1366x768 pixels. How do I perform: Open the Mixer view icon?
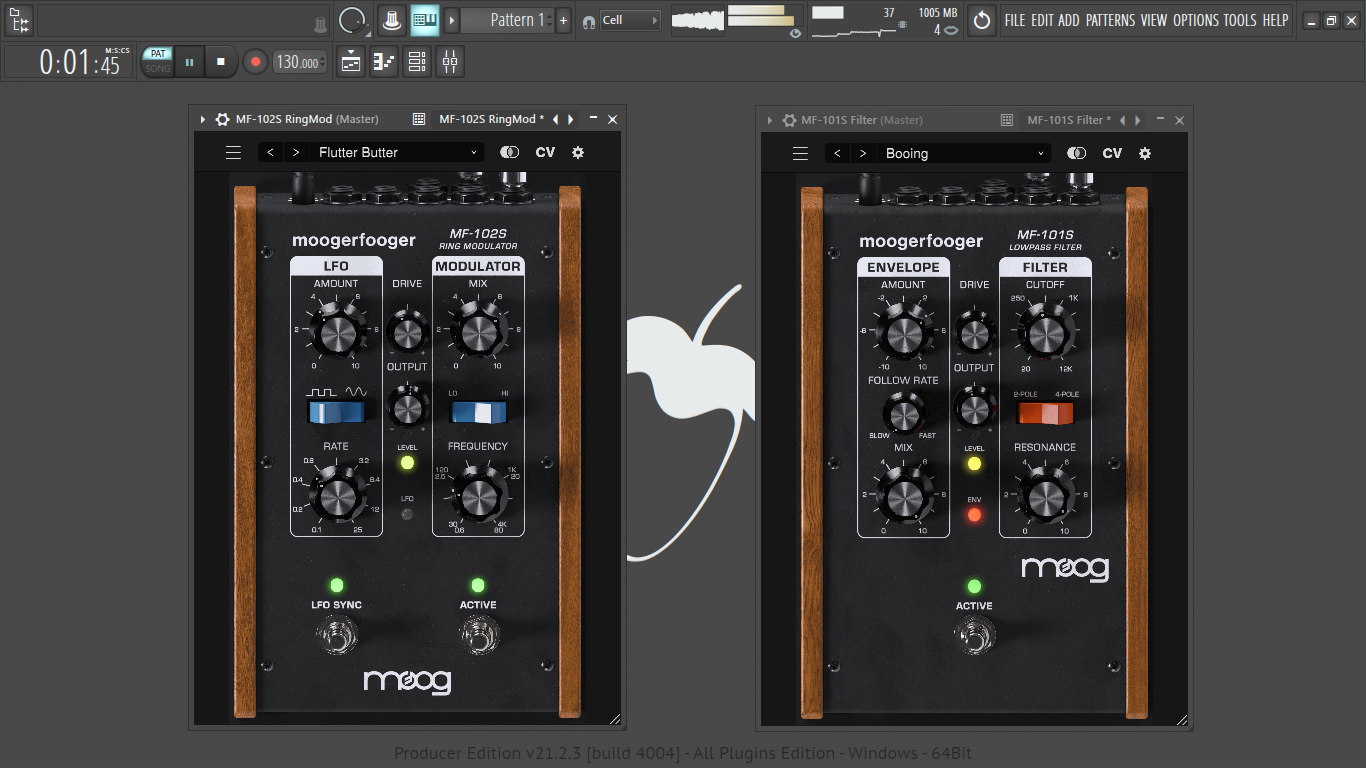point(450,62)
